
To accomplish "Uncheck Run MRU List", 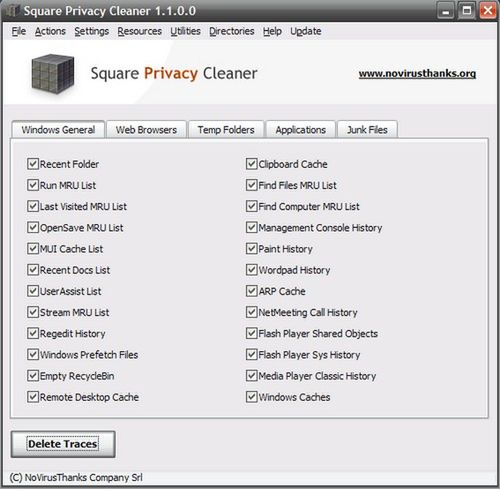I will point(33,185).
